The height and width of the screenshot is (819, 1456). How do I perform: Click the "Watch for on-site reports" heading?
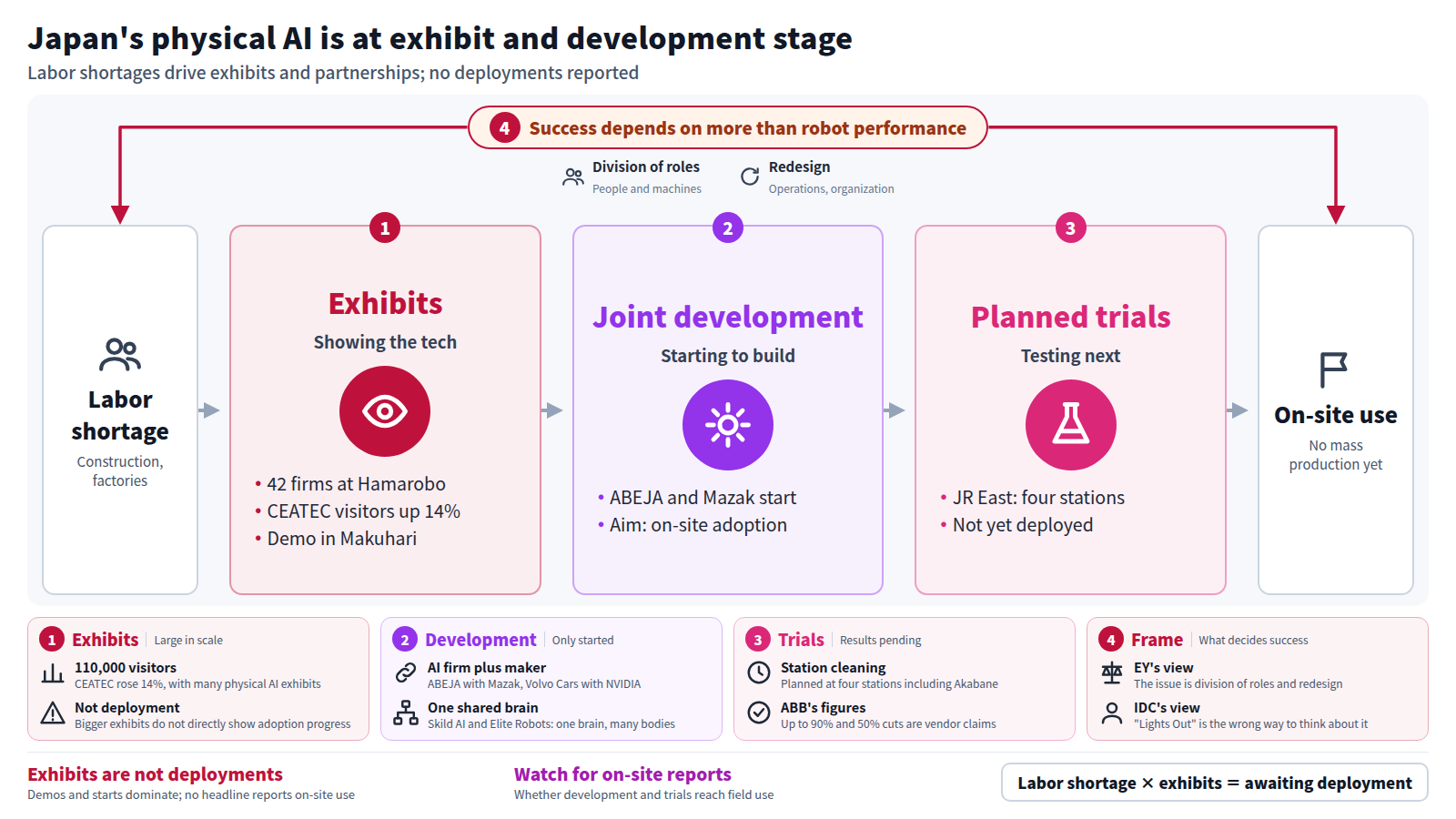click(x=622, y=774)
